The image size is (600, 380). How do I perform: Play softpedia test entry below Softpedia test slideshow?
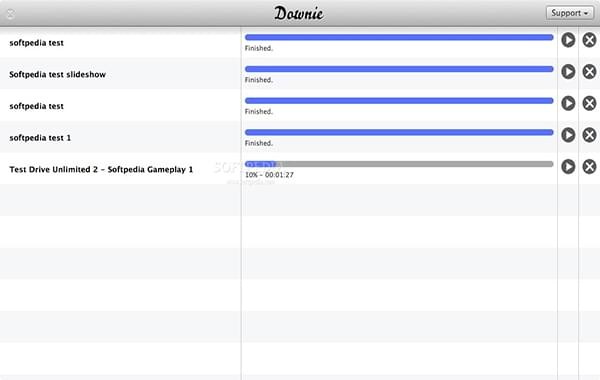click(x=568, y=103)
